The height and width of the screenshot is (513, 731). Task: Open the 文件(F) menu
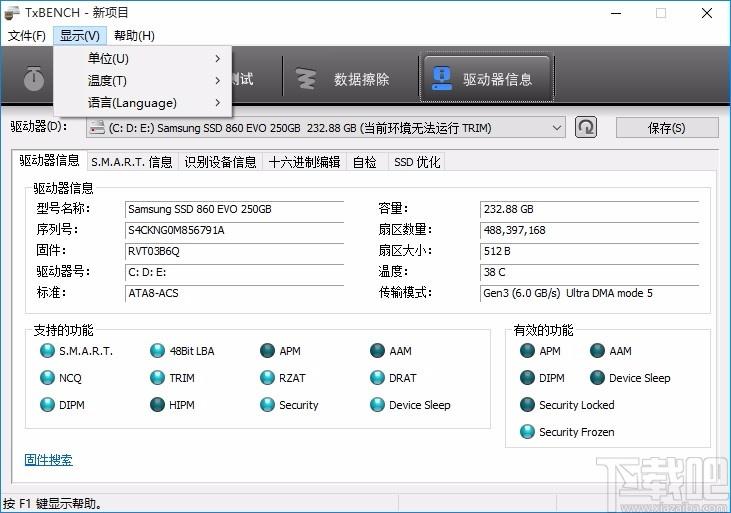[x=27, y=35]
